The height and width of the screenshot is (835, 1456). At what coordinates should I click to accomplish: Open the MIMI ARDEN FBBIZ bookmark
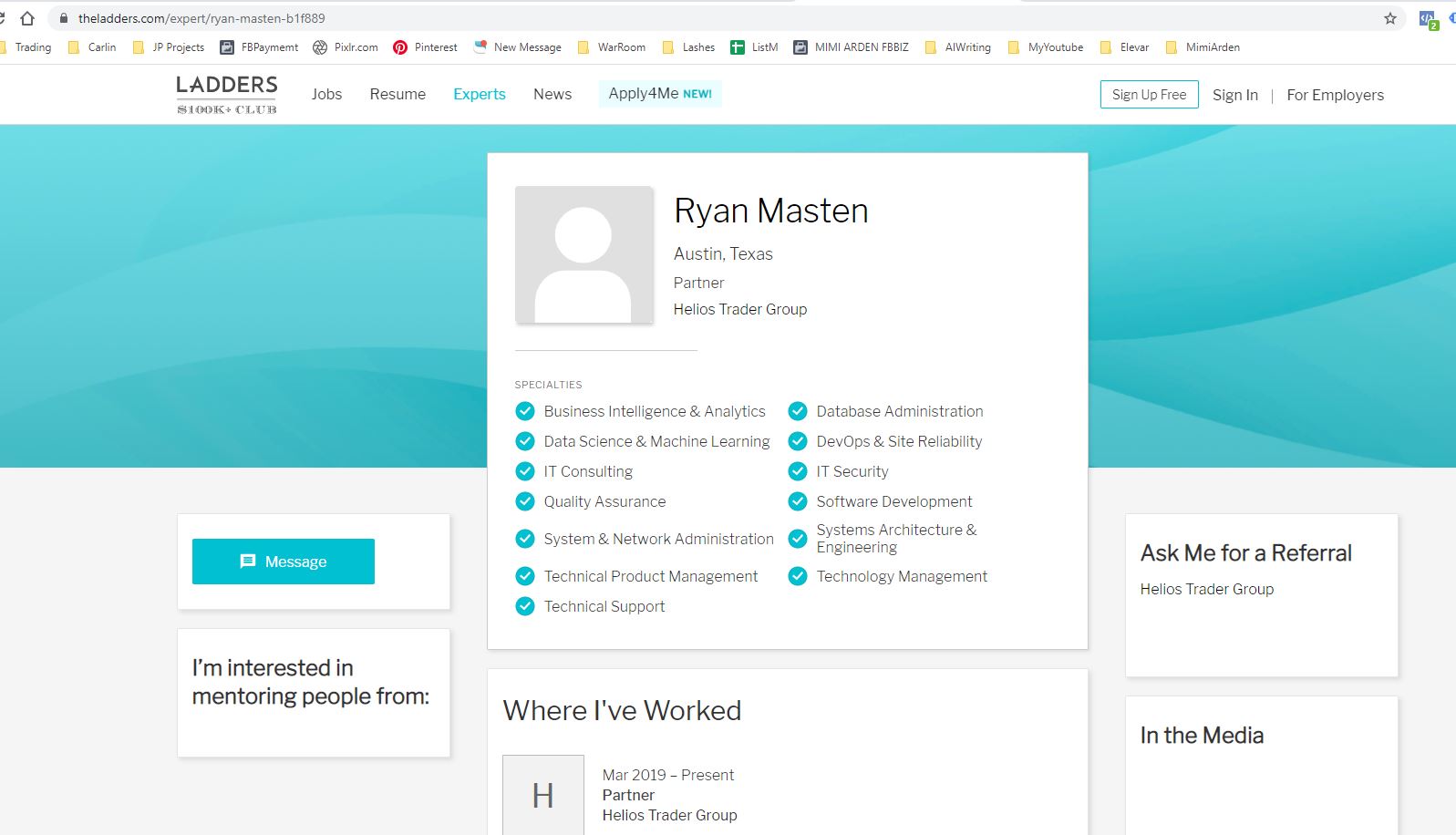(x=851, y=47)
